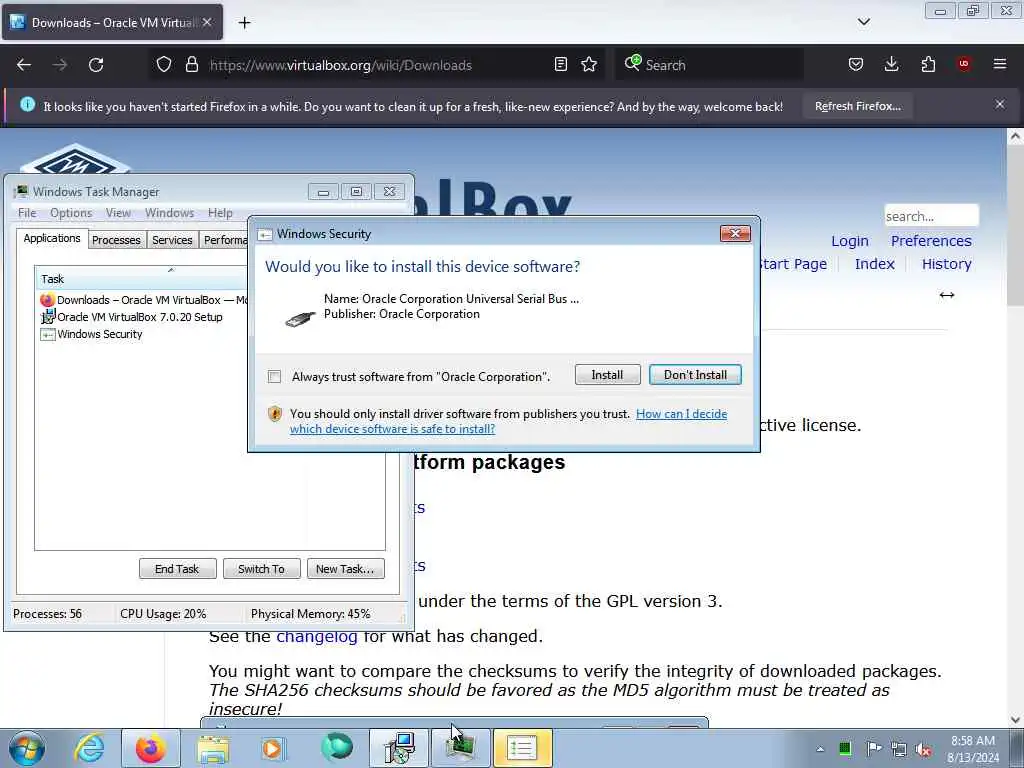Select the Applications tab in Task Manager
1024x768 pixels.
coord(52,238)
